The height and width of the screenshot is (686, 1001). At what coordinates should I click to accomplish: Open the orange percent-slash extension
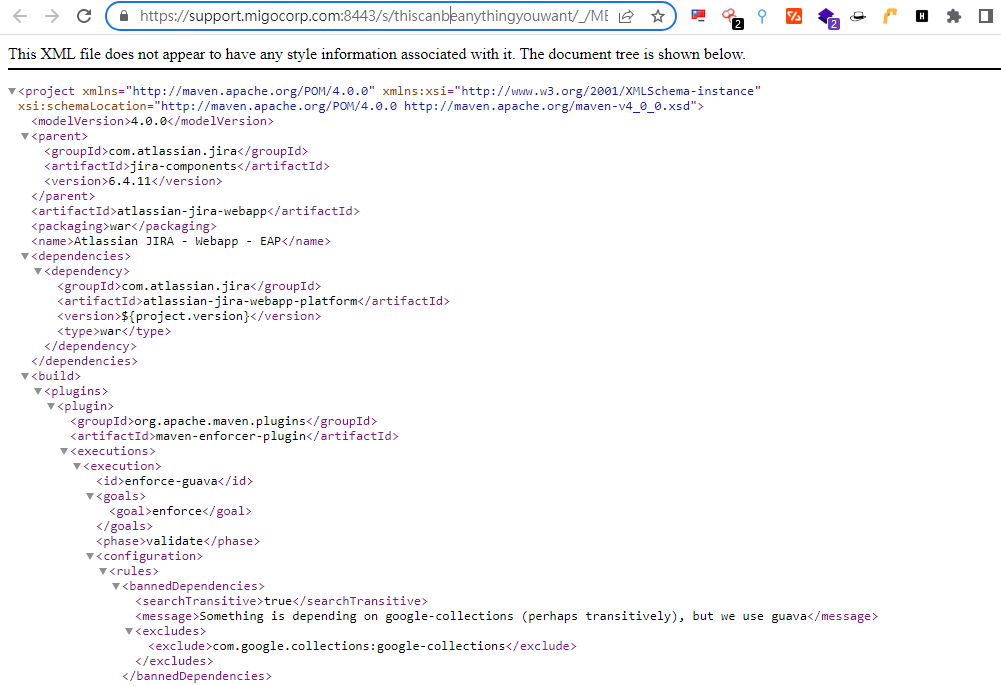(x=794, y=16)
